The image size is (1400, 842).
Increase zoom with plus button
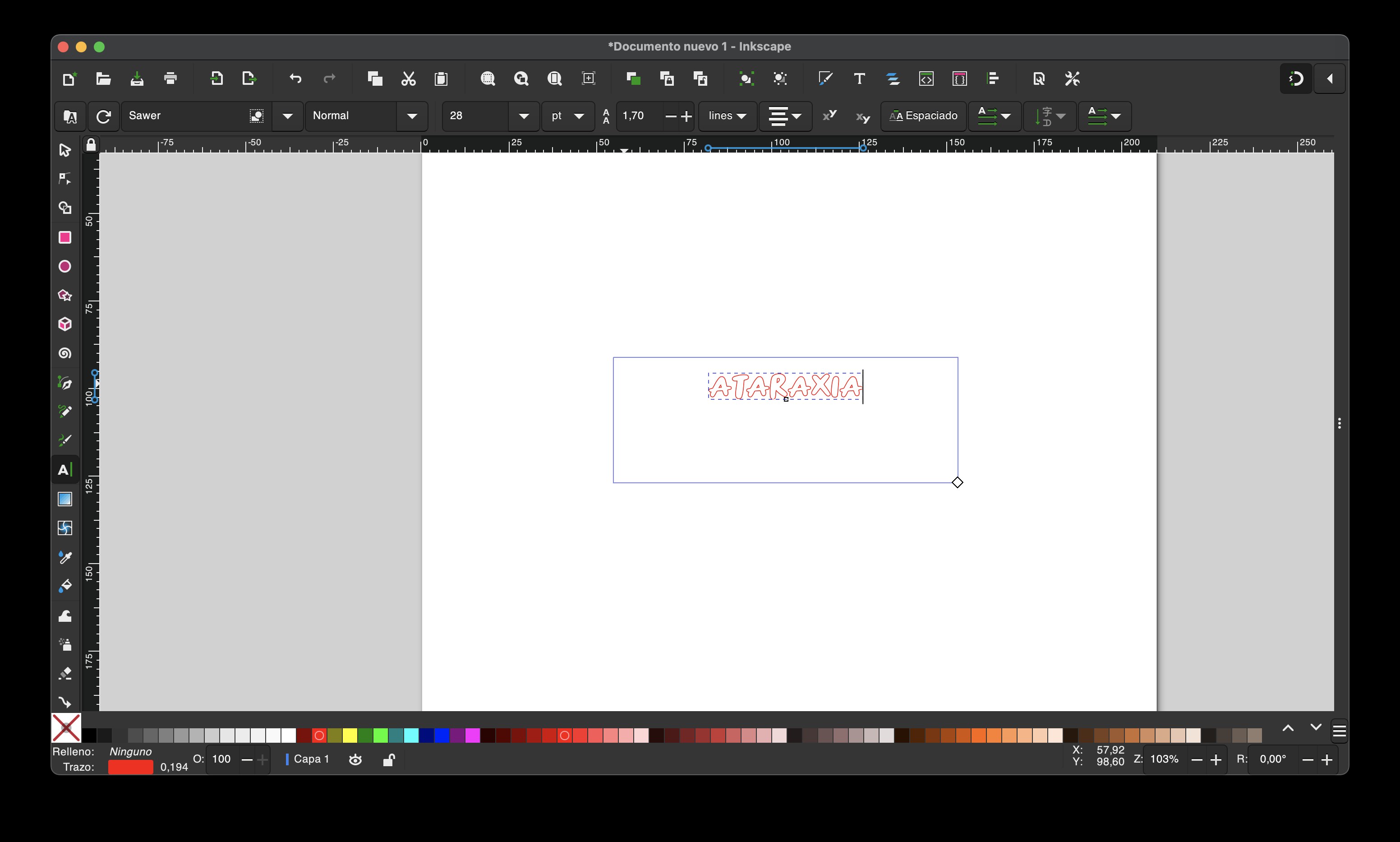pyautogui.click(x=1216, y=760)
